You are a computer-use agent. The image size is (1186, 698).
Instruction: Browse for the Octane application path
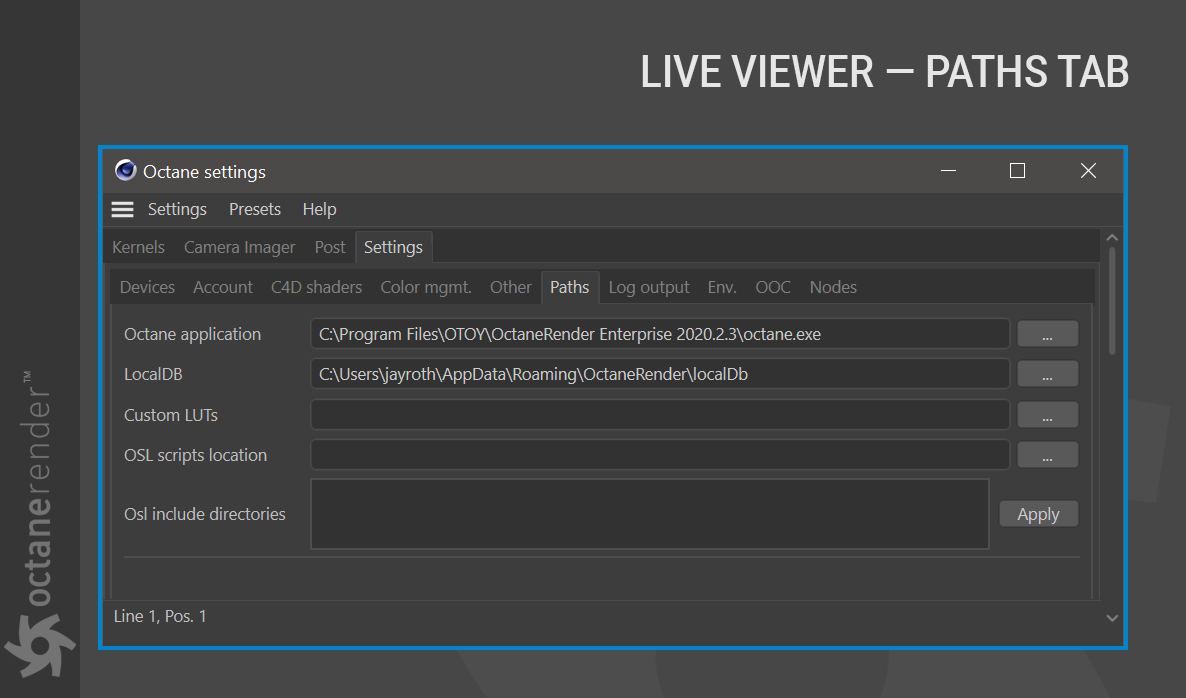(1048, 333)
